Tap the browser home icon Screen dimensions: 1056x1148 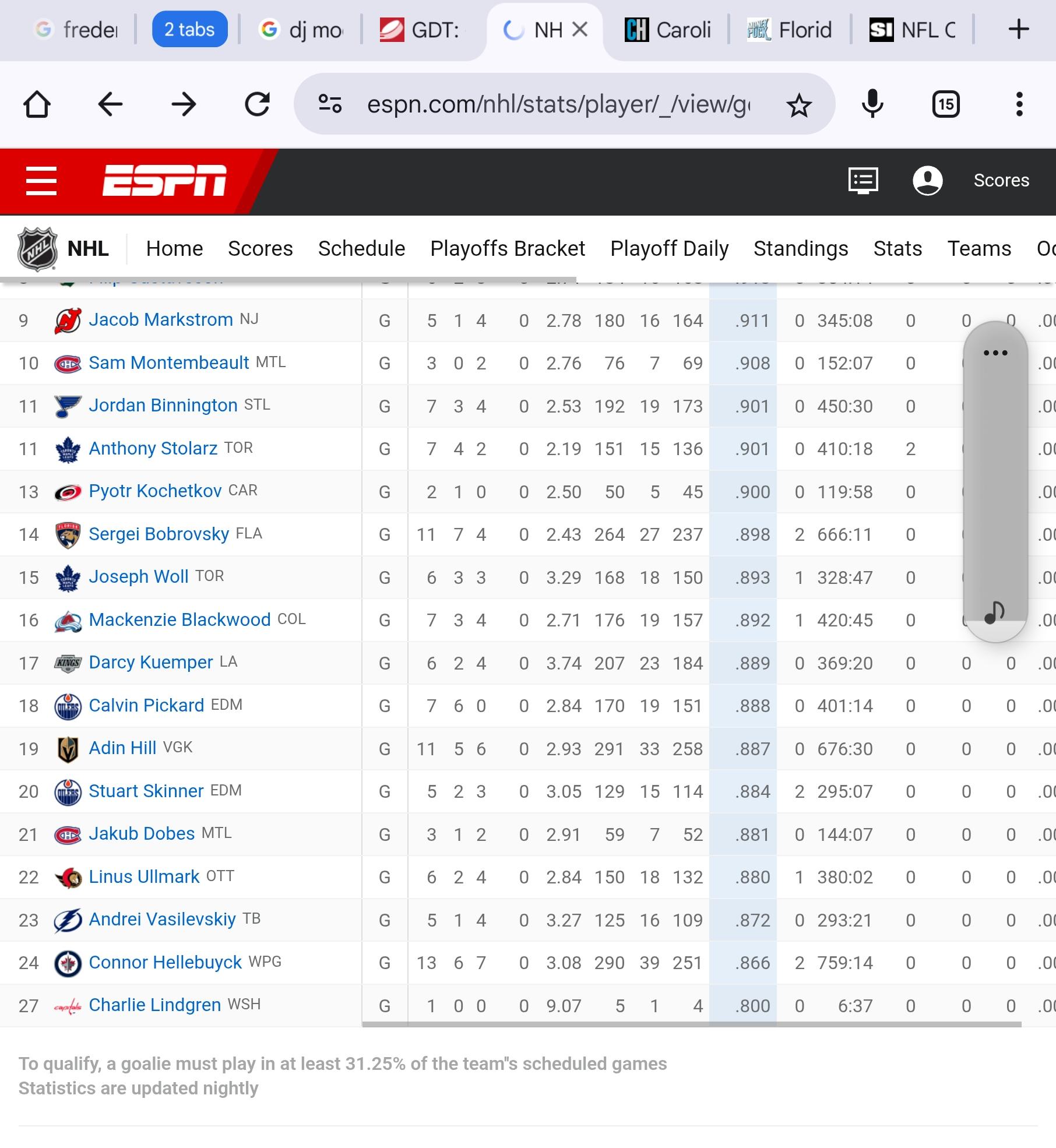(37, 105)
